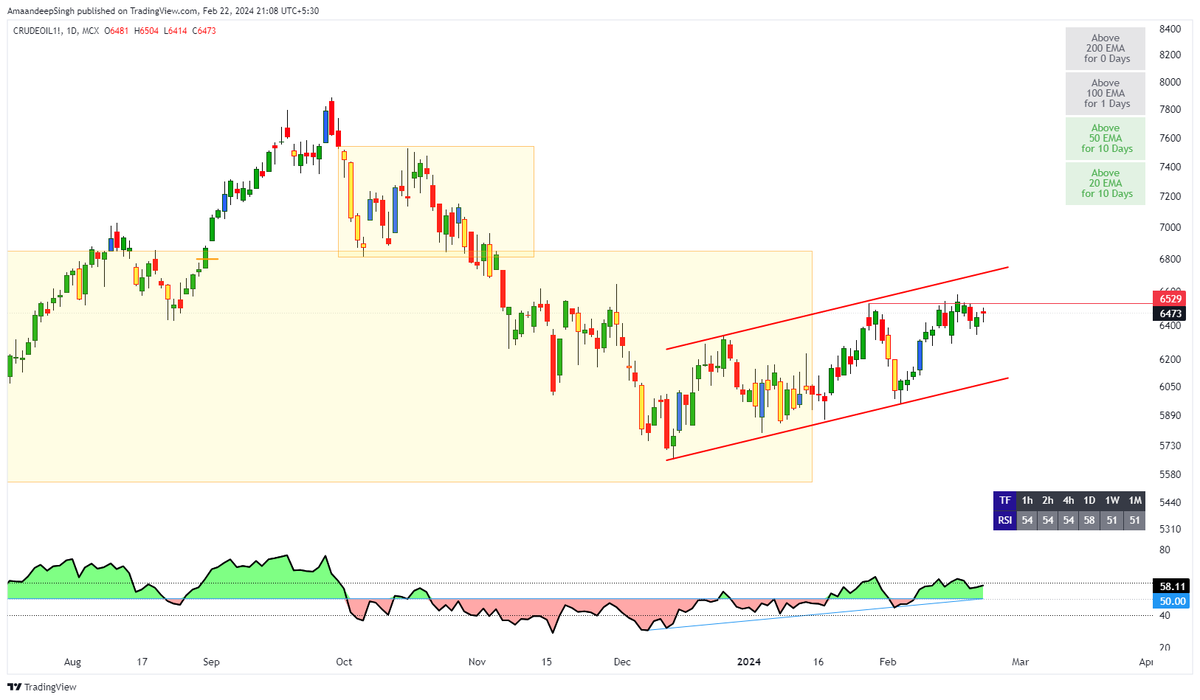Screen dimensions: 1200x700
Task: Click the 5580 price axis label
Action: pyautogui.click(x=1171, y=474)
